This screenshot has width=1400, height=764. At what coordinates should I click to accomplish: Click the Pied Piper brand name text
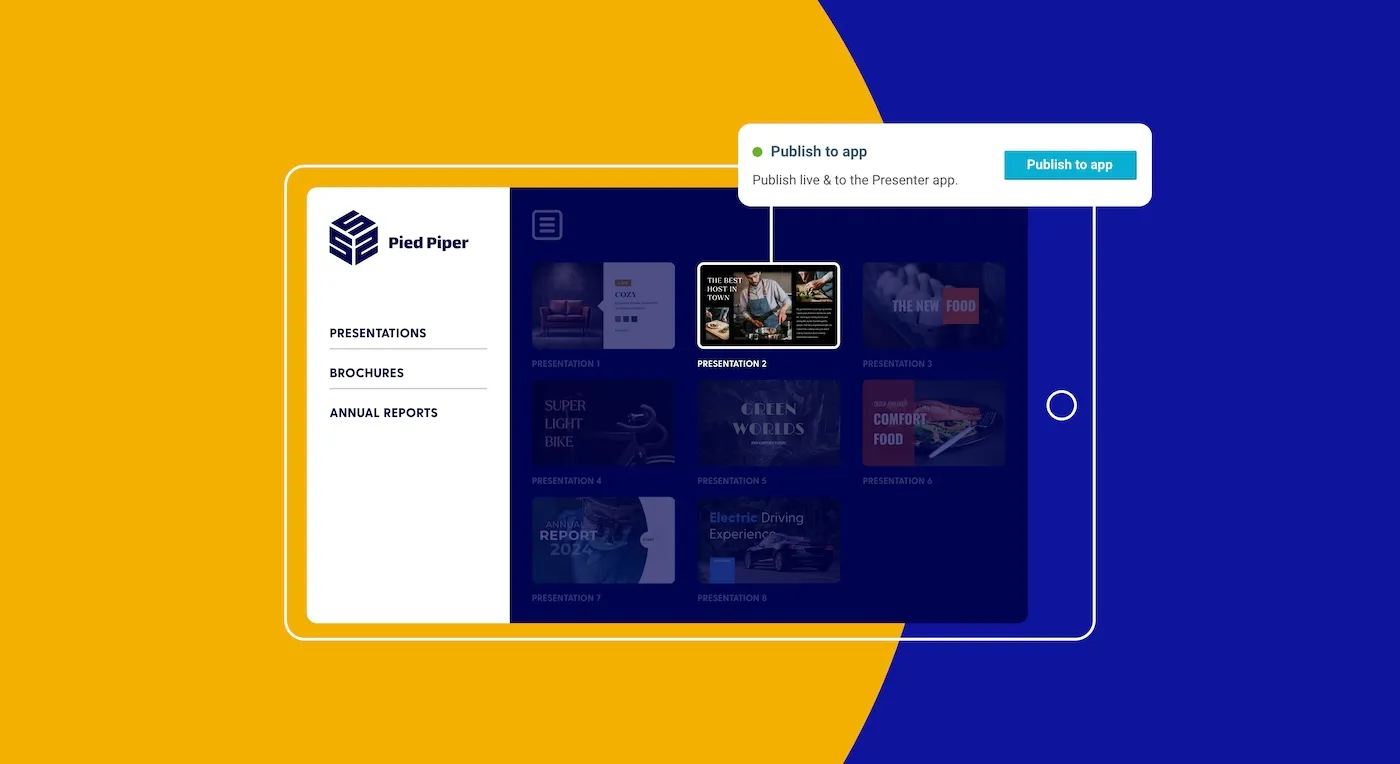pyautogui.click(x=428, y=243)
